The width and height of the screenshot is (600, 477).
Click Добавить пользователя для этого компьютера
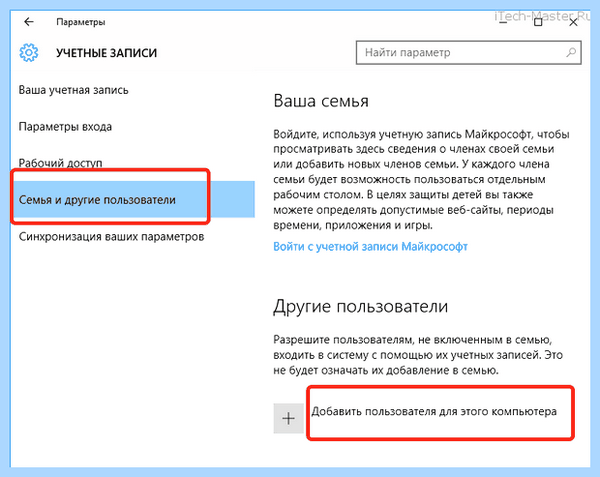434,412
